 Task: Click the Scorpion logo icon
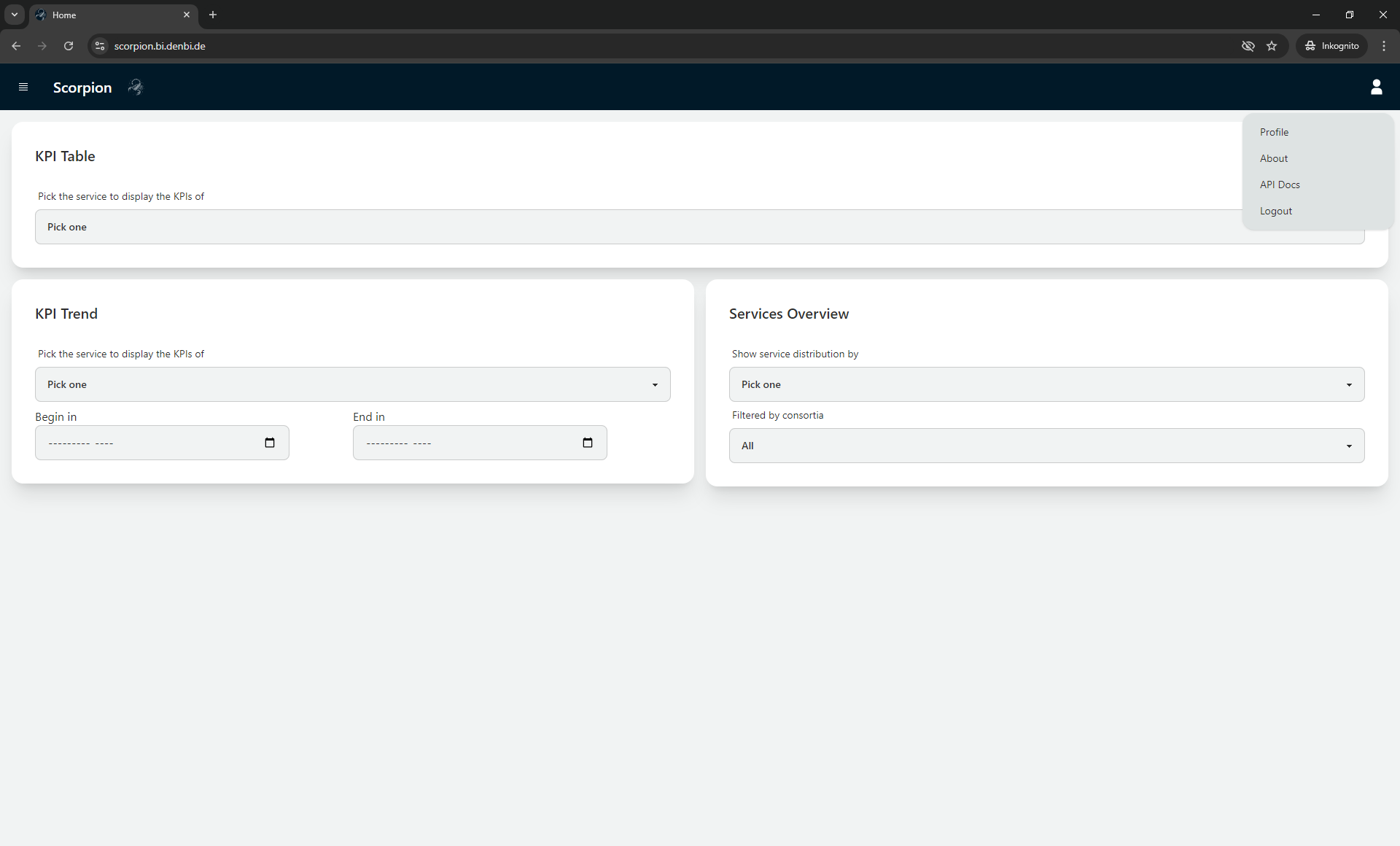pos(136,88)
